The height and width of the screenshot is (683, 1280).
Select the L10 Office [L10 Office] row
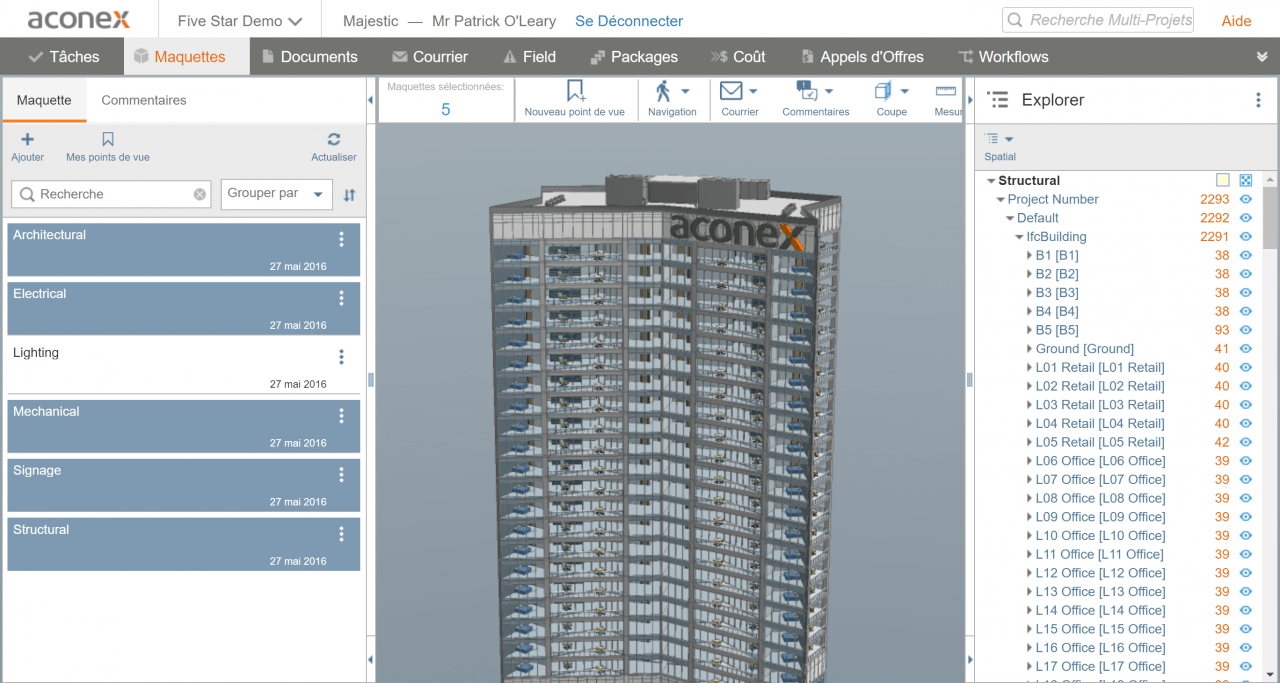(1100, 536)
